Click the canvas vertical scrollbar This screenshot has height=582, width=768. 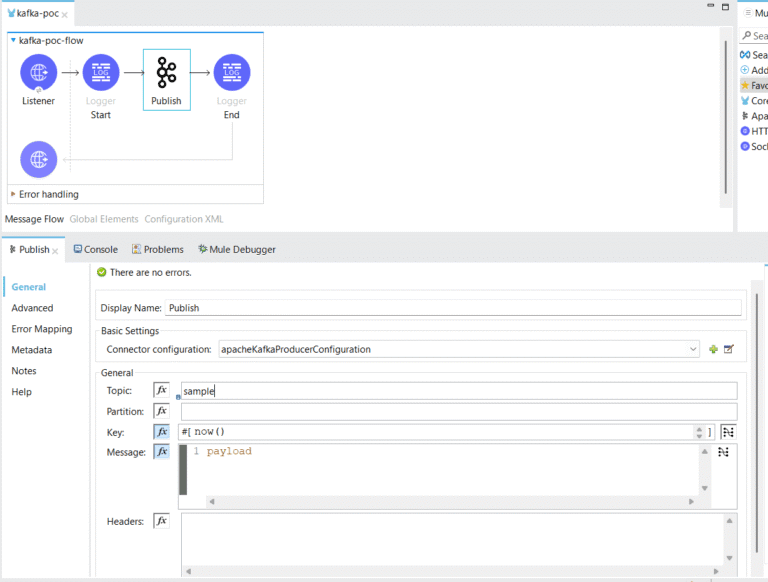click(726, 117)
